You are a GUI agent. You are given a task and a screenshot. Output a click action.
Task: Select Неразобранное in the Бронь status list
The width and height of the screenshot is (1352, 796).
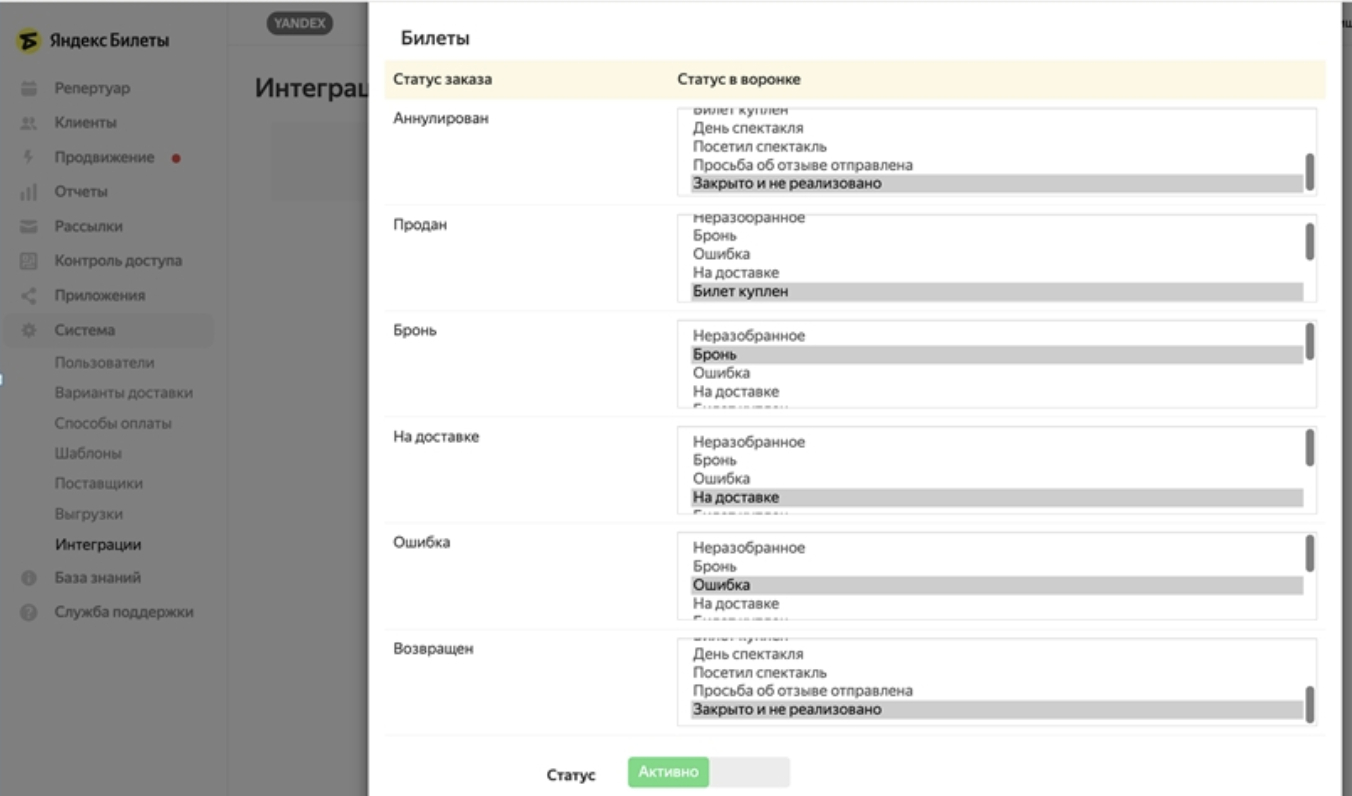pyautogui.click(x=749, y=336)
